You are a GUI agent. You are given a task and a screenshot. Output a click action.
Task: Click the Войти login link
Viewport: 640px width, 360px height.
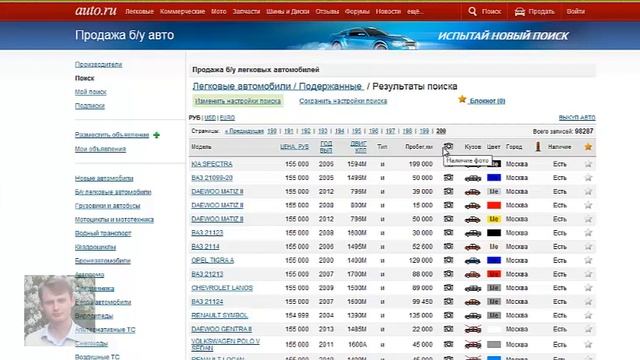click(x=576, y=11)
